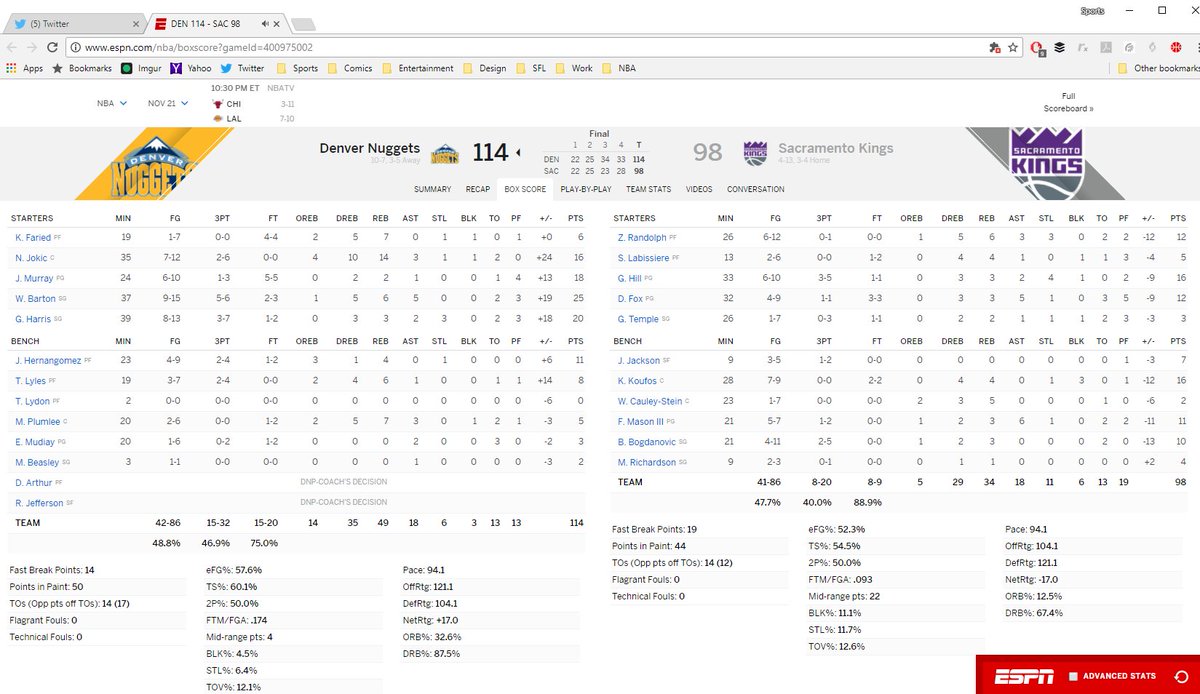Toggle the Advanced Stats checkbox
1200x694 pixels.
(x=1073, y=677)
